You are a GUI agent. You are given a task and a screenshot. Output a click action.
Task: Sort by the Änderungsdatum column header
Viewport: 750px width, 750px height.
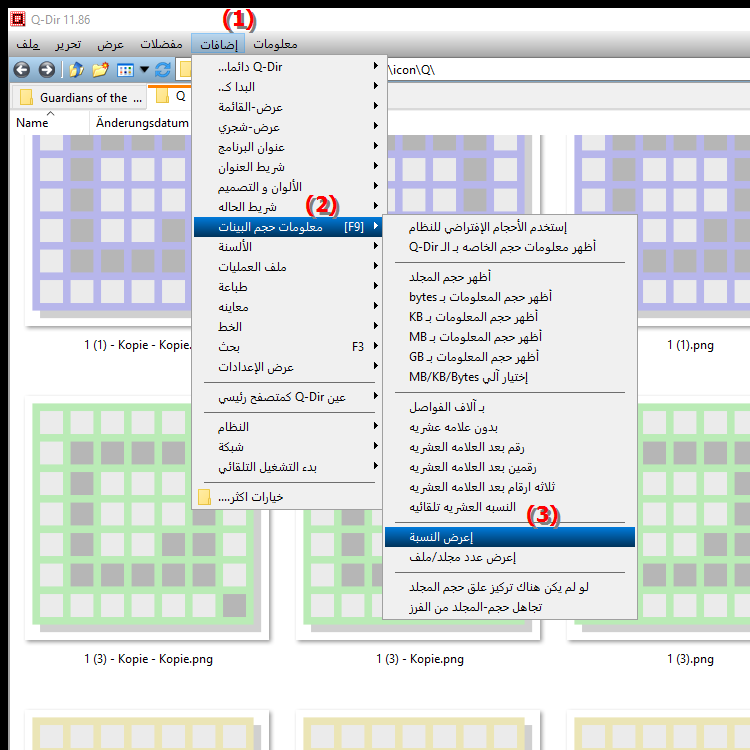click(x=142, y=123)
